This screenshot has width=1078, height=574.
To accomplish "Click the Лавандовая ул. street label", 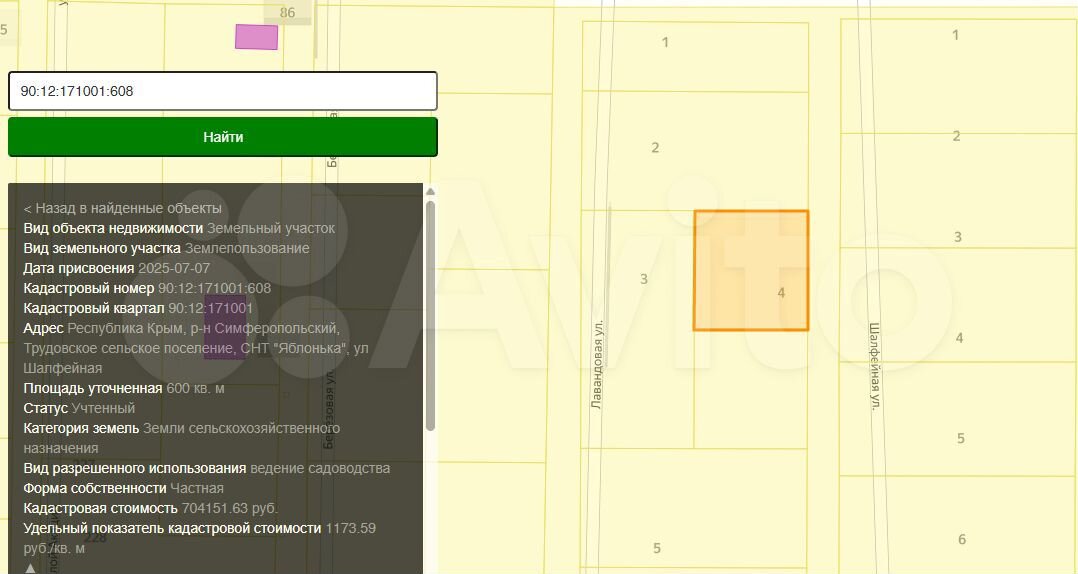I will pyautogui.click(x=597, y=364).
